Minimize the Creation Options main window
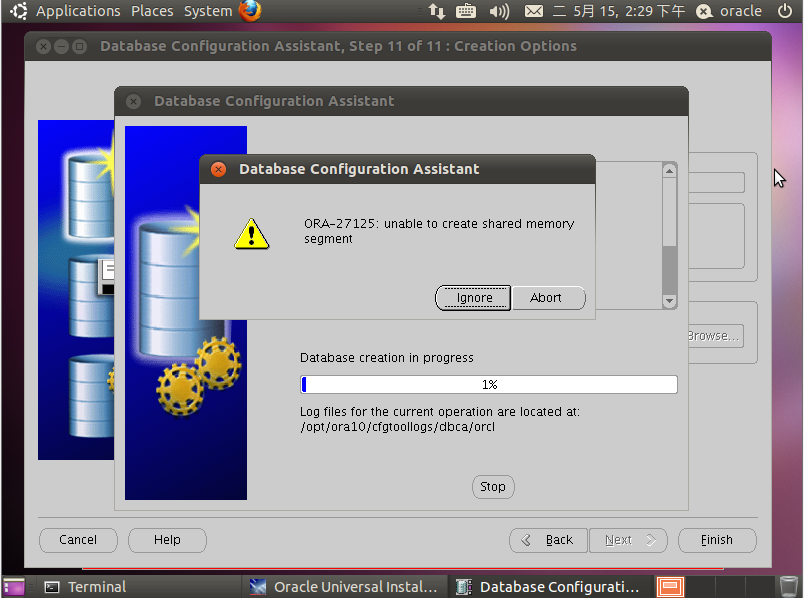Screen dimensions: 804x598 coord(62,47)
